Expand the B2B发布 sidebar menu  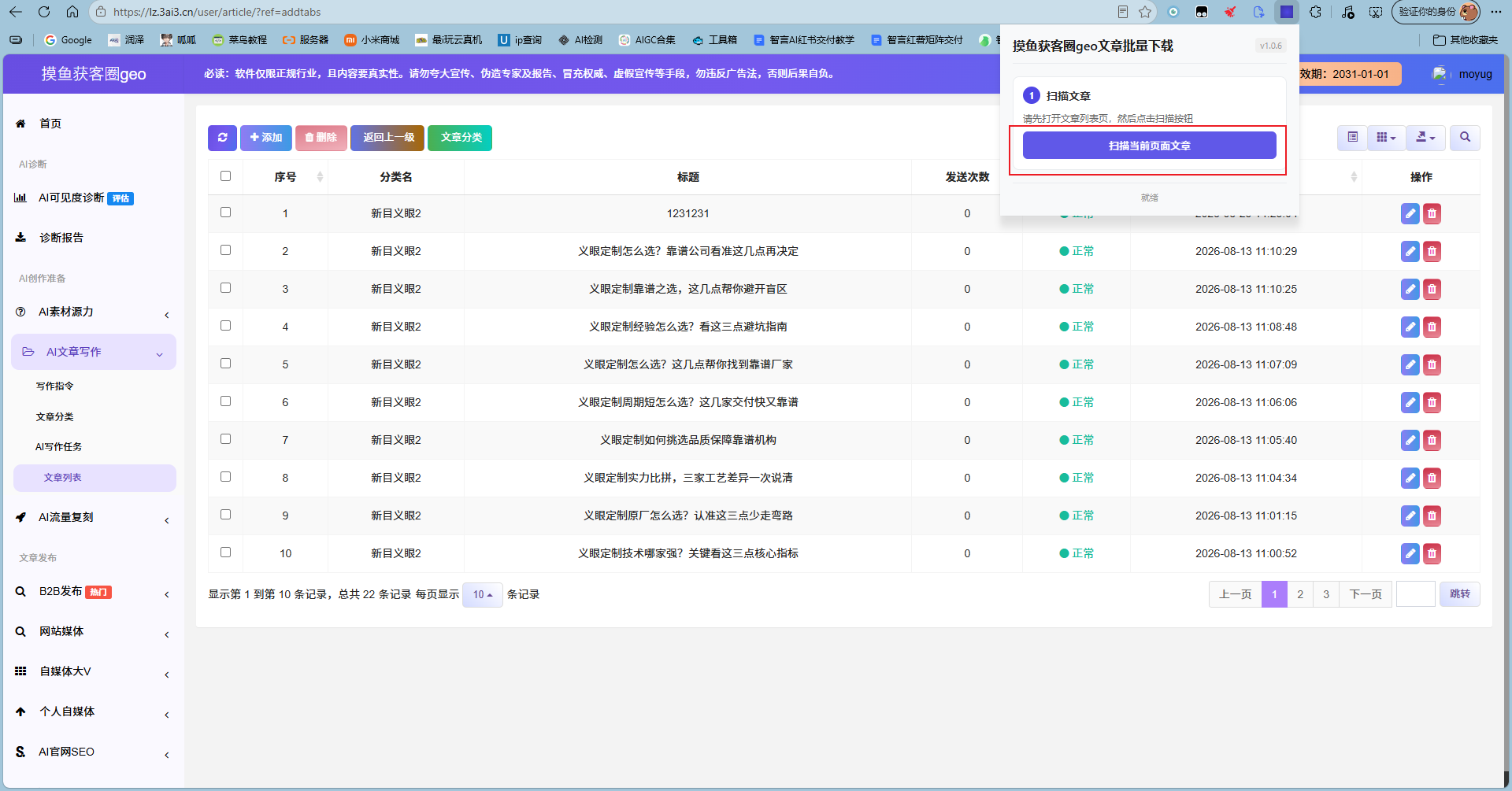click(x=94, y=592)
